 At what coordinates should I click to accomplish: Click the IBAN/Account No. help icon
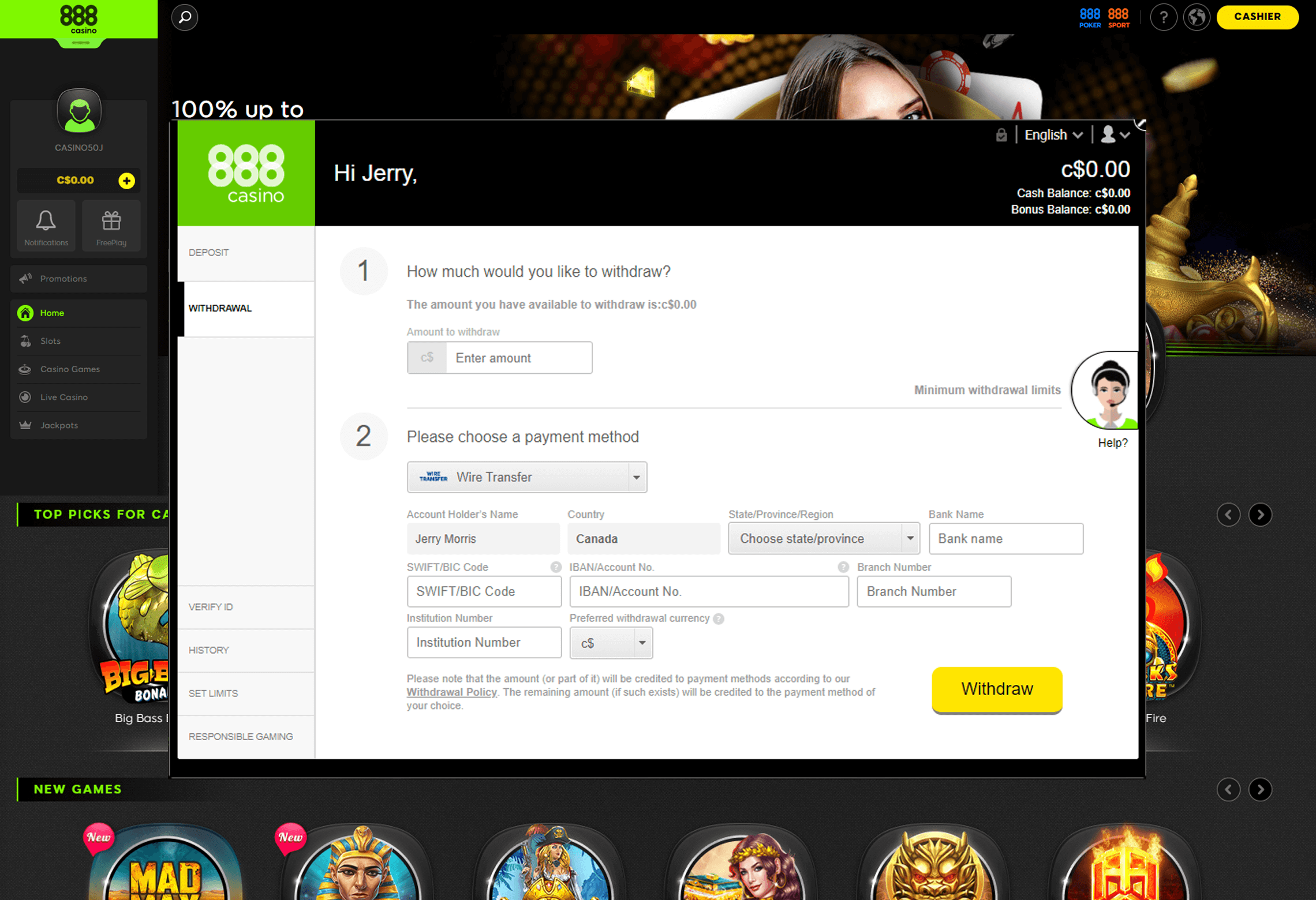coord(843,567)
